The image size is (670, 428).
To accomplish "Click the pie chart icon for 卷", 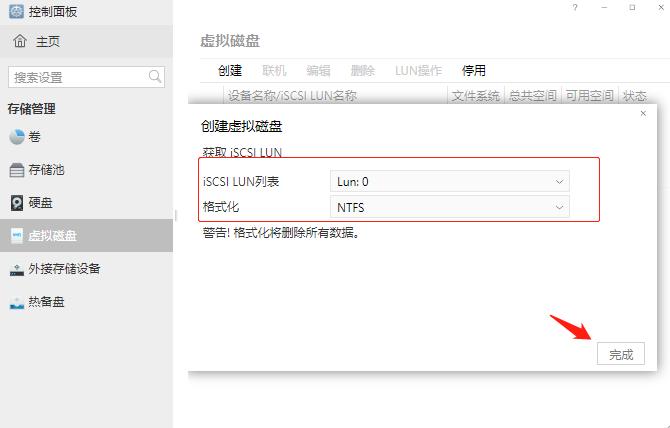I will pyautogui.click(x=17, y=137).
